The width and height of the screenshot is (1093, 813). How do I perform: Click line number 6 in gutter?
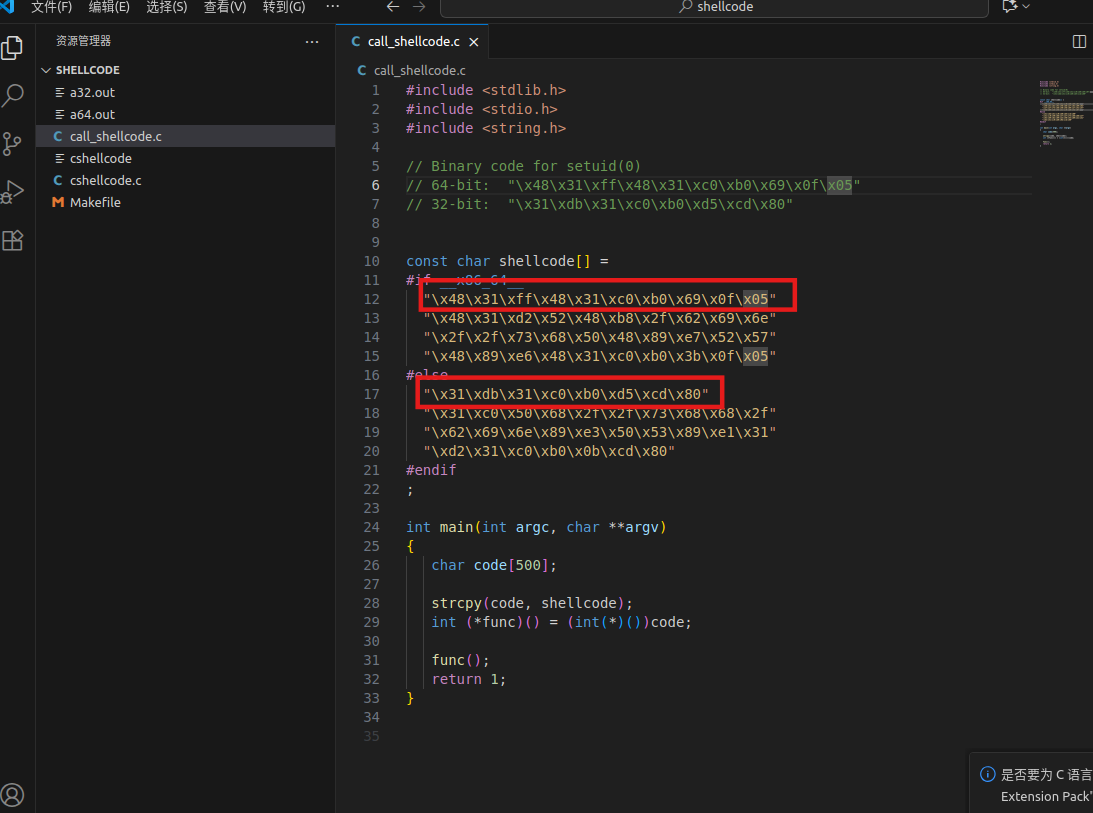tap(376, 185)
